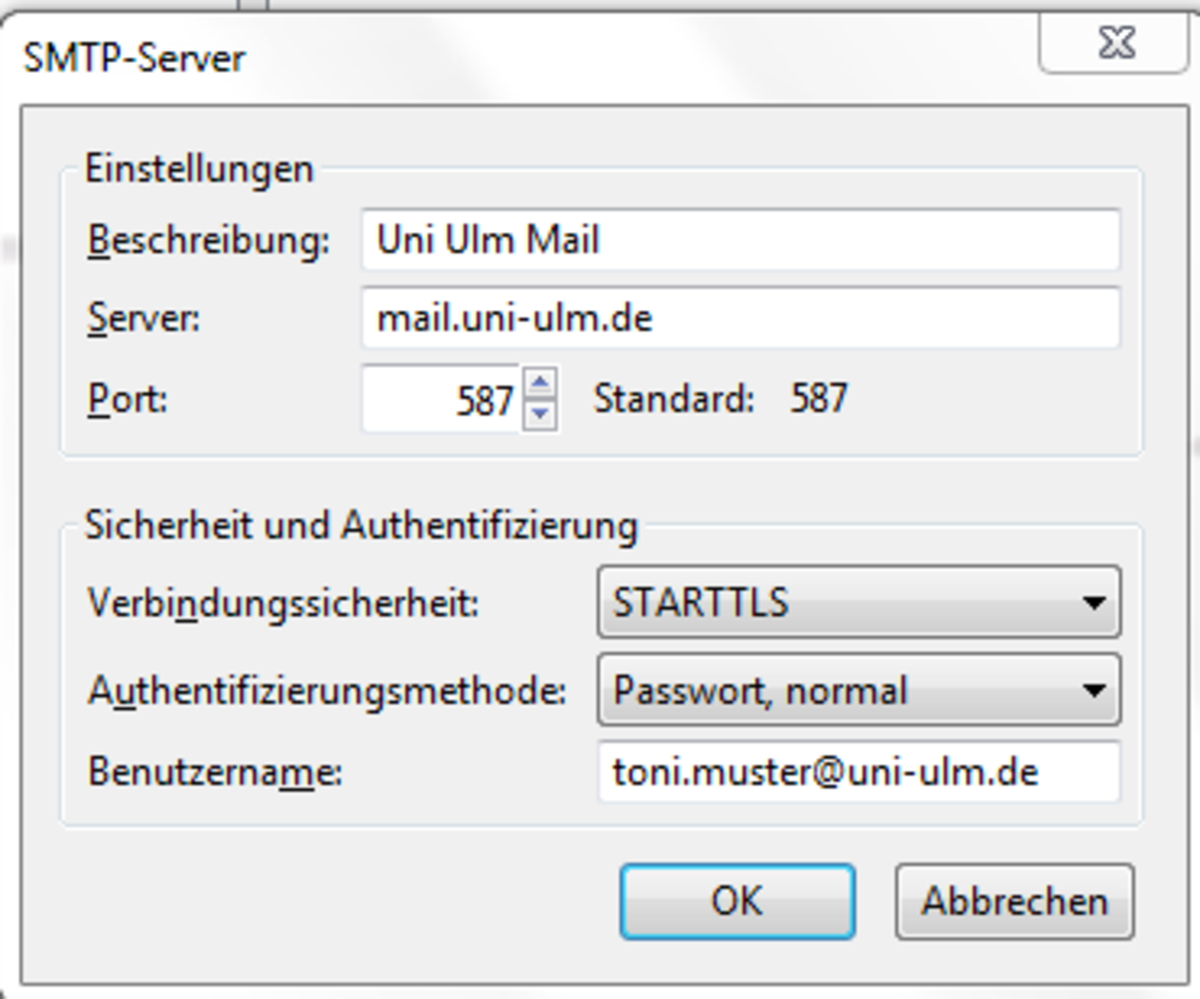
Task: Click the Standard: 587 text
Action: (720, 399)
